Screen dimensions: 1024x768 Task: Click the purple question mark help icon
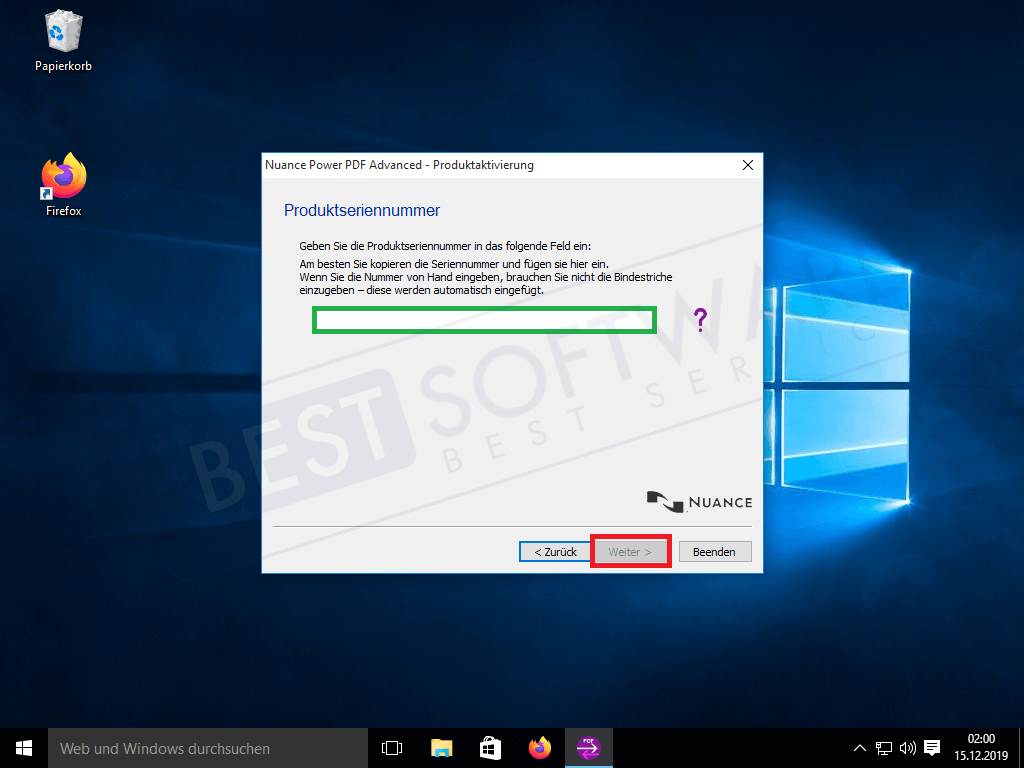tap(700, 320)
